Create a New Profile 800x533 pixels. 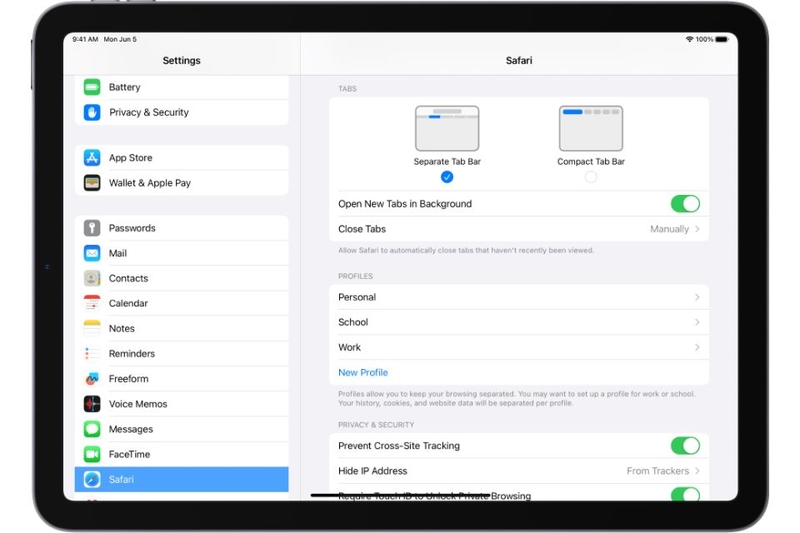[363, 372]
